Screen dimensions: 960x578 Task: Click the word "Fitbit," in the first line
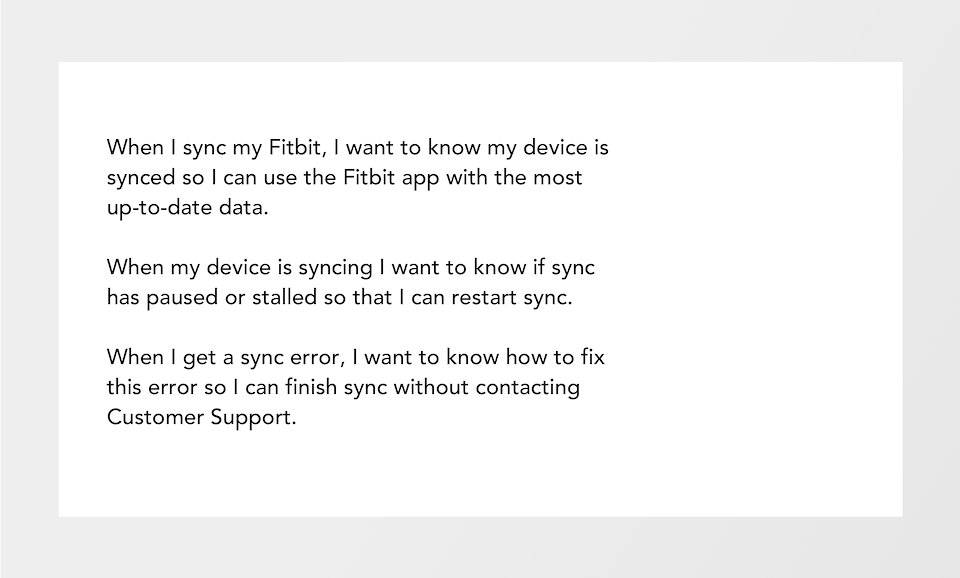(297, 148)
